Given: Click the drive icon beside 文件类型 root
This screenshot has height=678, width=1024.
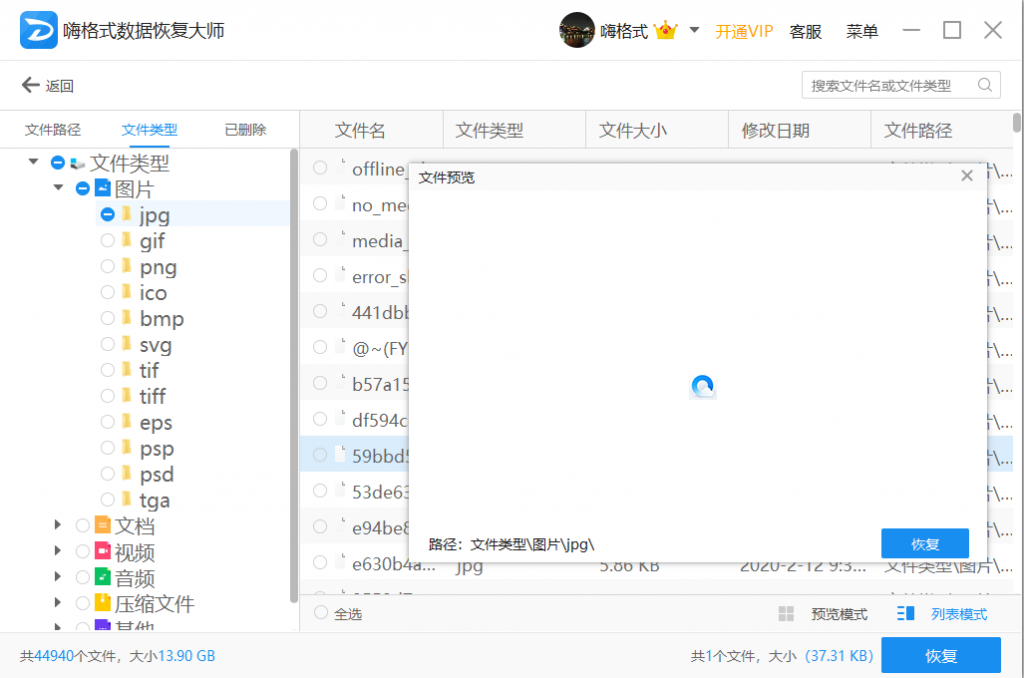Looking at the screenshot, I should click(x=78, y=163).
